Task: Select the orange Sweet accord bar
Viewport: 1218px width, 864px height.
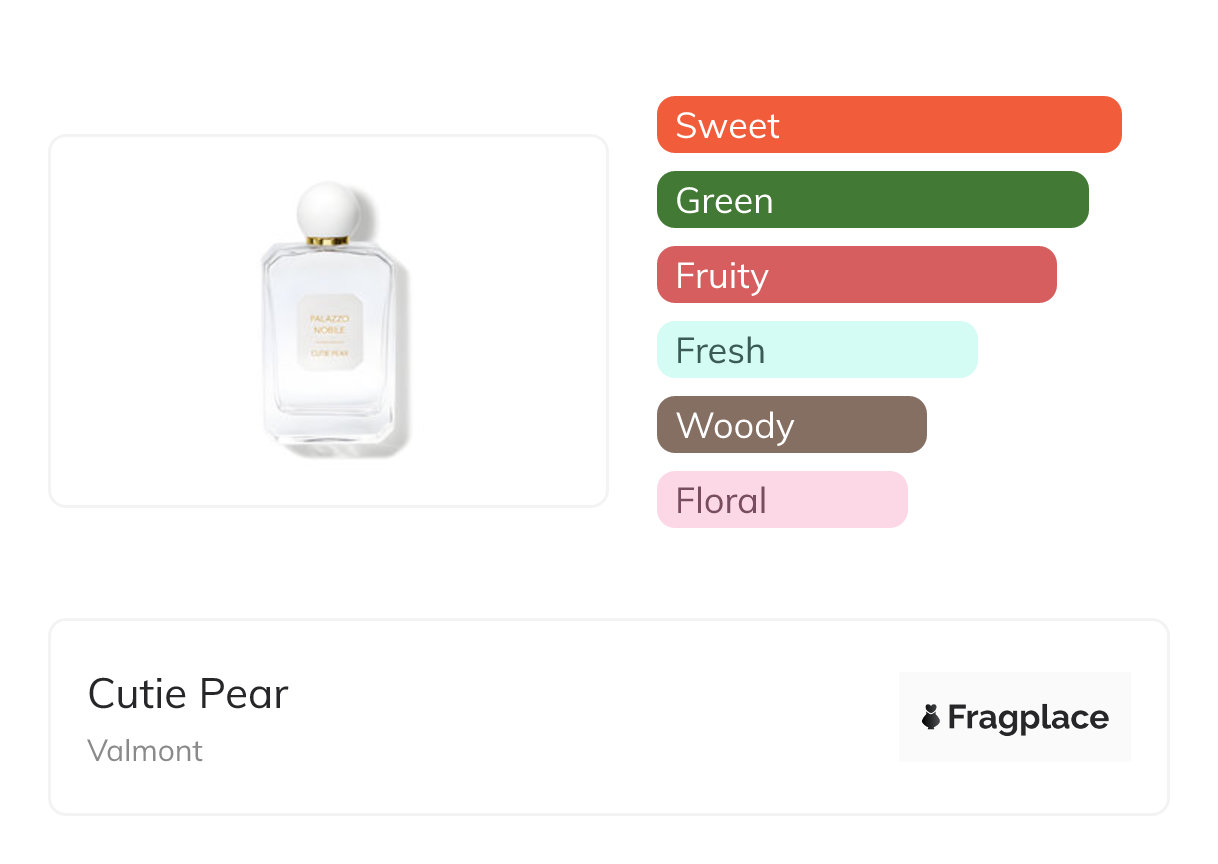Action: tap(888, 125)
